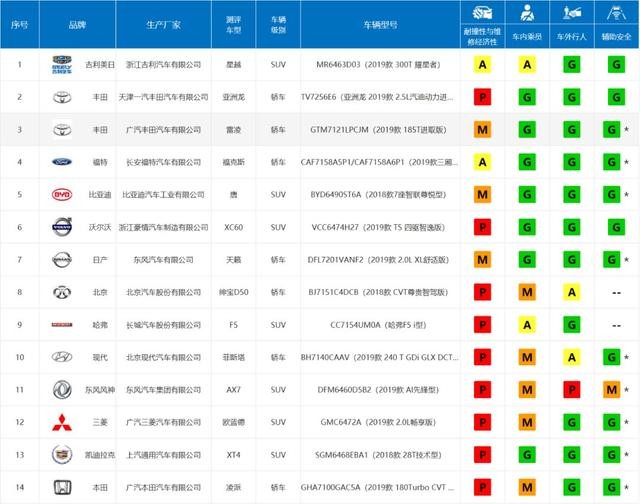Viewport: 640px width, 504px height.
Task: Click the 长安福特汽车有限公司 manufacturer cell
Action: [x=163, y=162]
